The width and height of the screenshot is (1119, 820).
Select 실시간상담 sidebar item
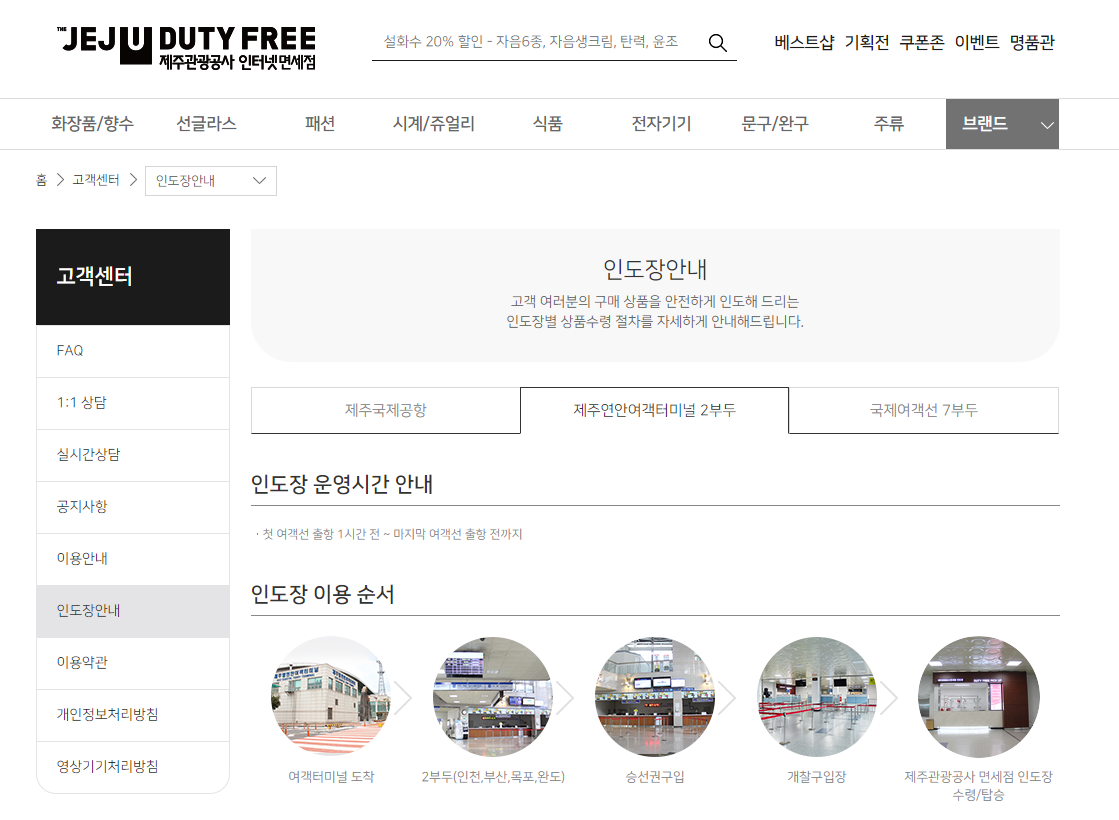pyautogui.click(x=133, y=455)
